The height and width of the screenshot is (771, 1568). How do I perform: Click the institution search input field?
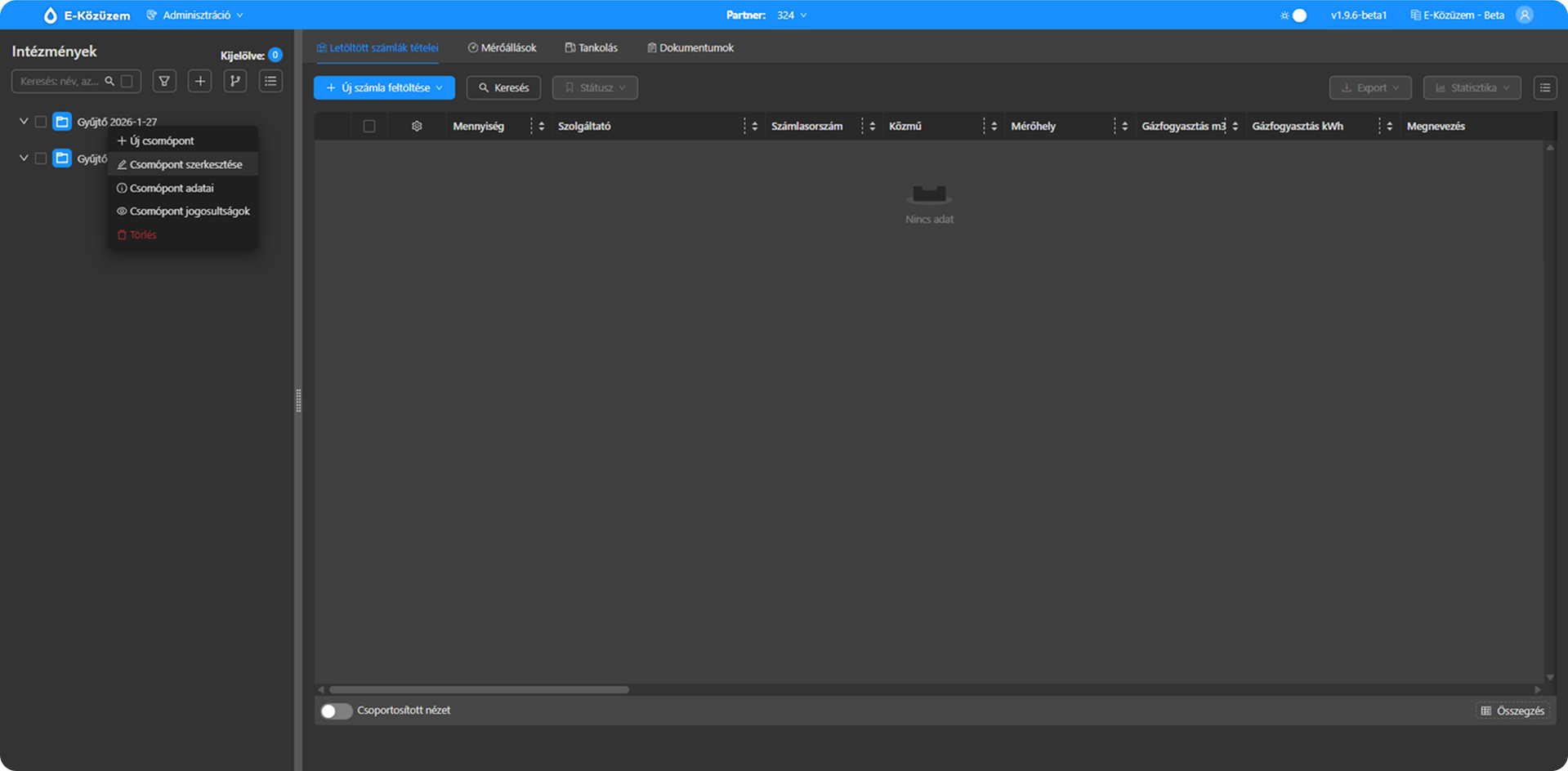pos(60,81)
